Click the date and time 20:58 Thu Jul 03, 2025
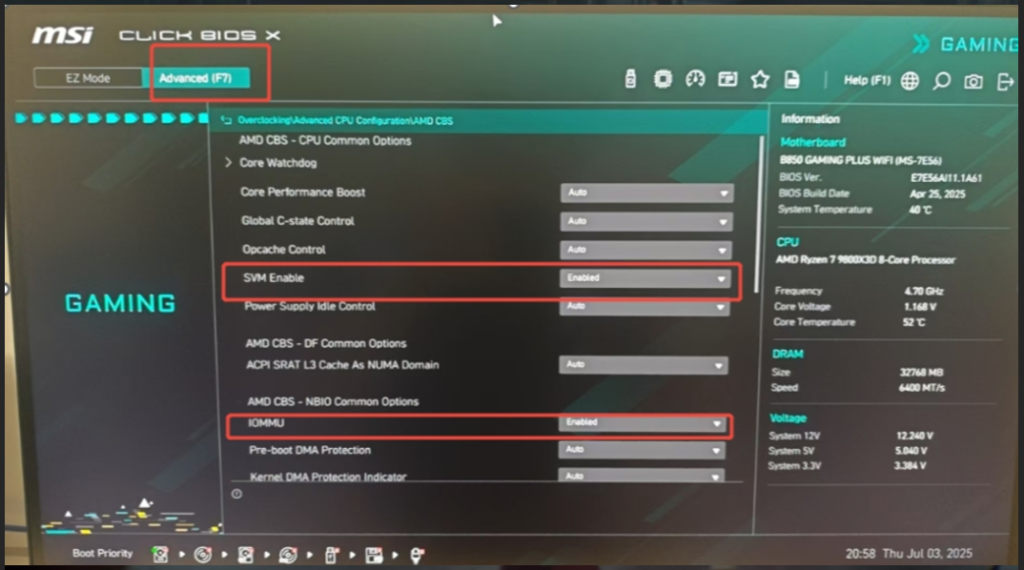Viewport: 1024px width, 570px height. pos(908,554)
